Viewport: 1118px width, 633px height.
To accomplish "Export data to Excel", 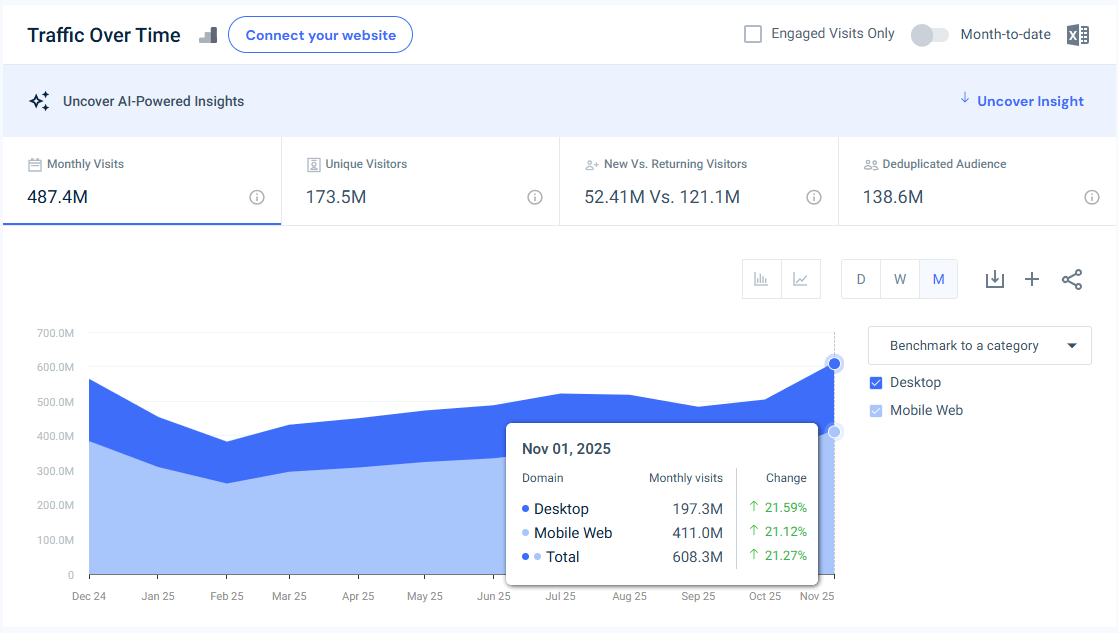I will [x=1077, y=34].
